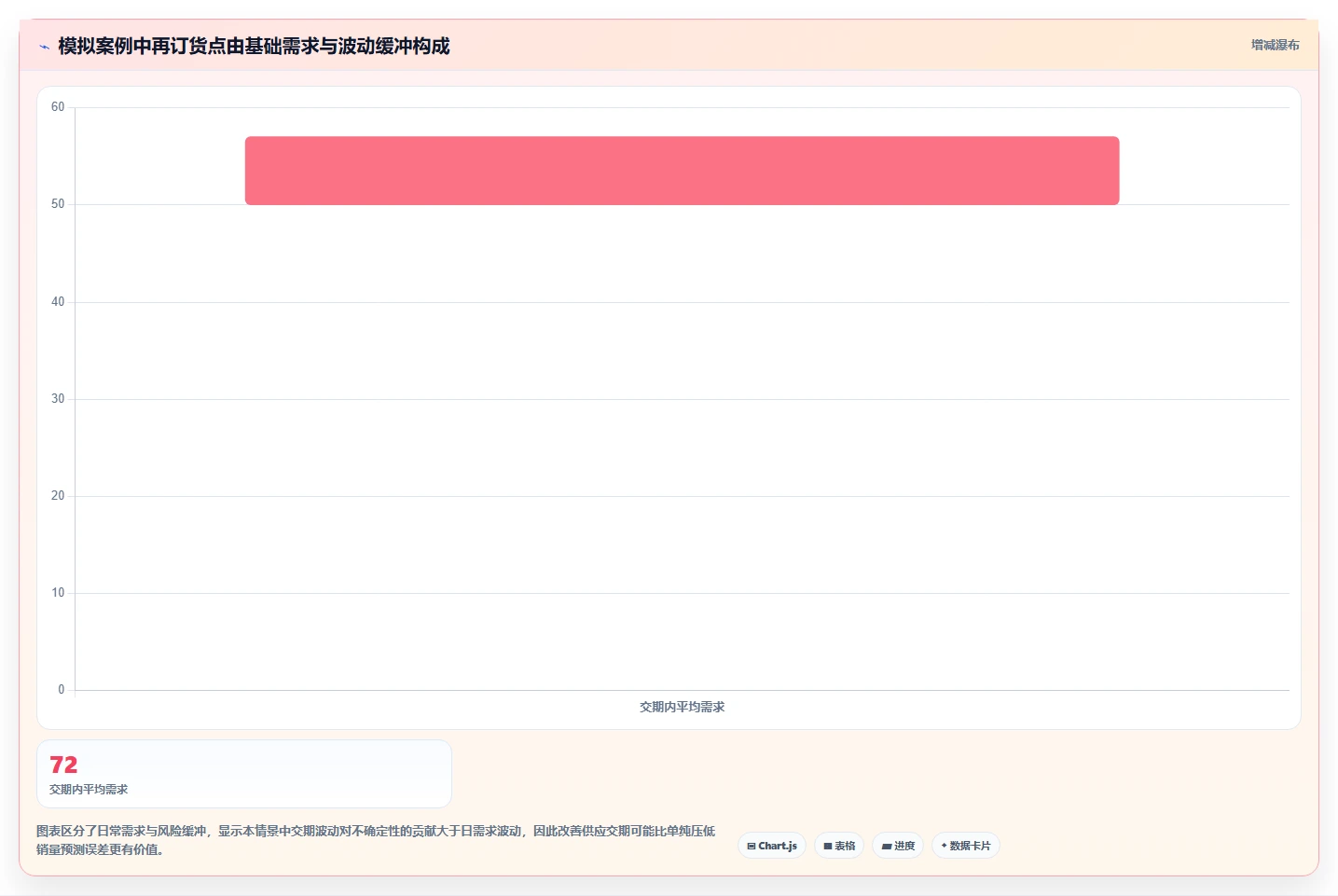Click the title 模拟案例中再订货点由基础需求与波动缓冲构成
1338x896 pixels.
coord(254,46)
